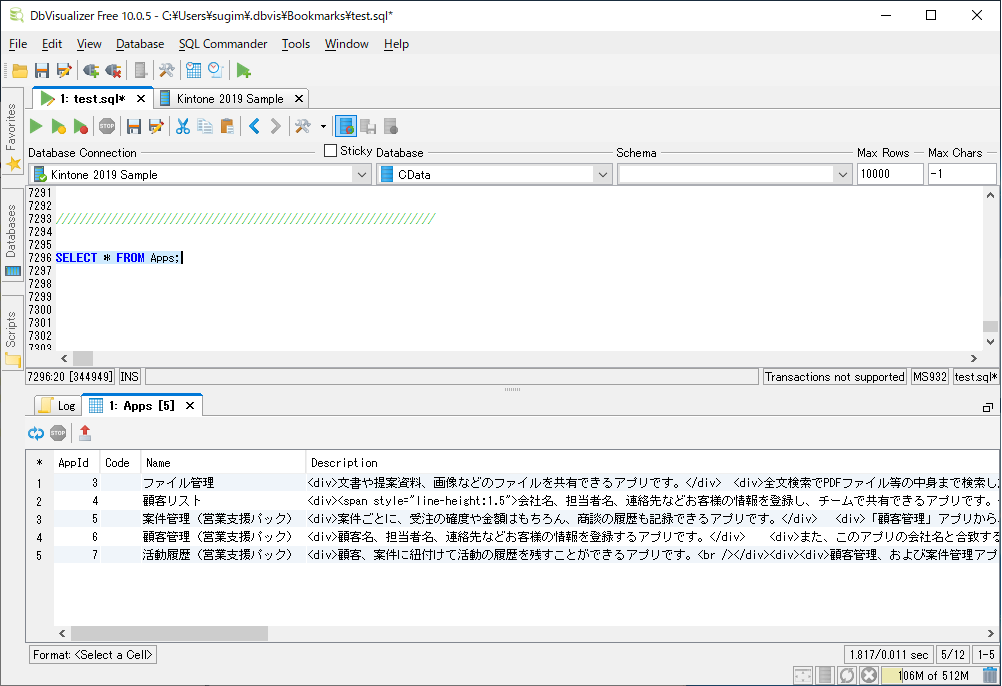Click the table-with-clock monitor icon in main toolbar
1002x686 pixels.
(194, 70)
